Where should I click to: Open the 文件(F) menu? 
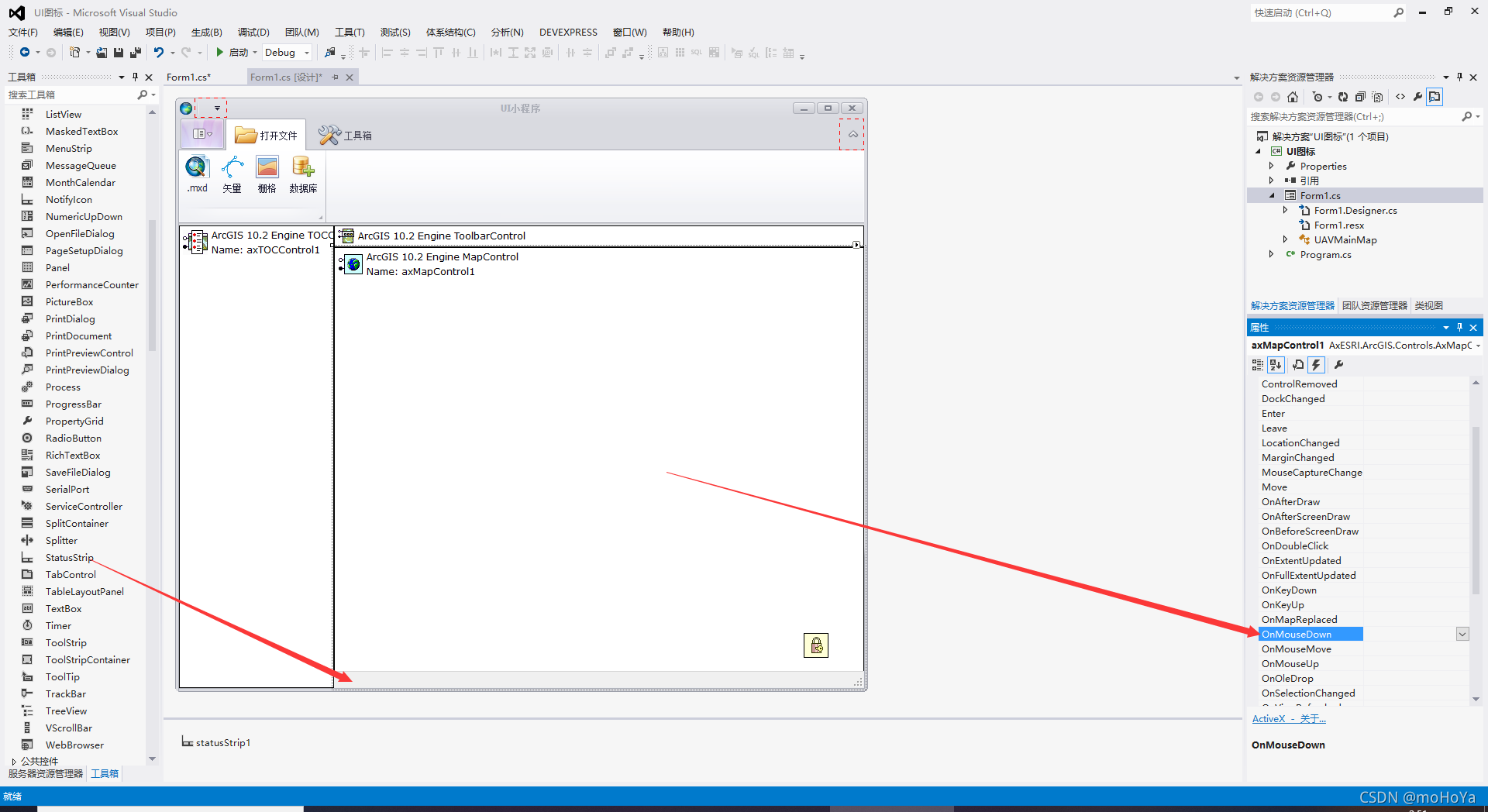tap(23, 32)
